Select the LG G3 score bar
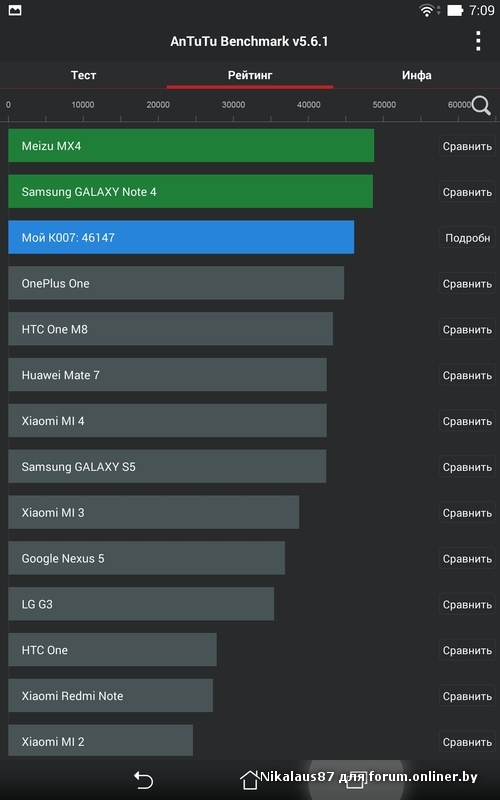 click(141, 604)
